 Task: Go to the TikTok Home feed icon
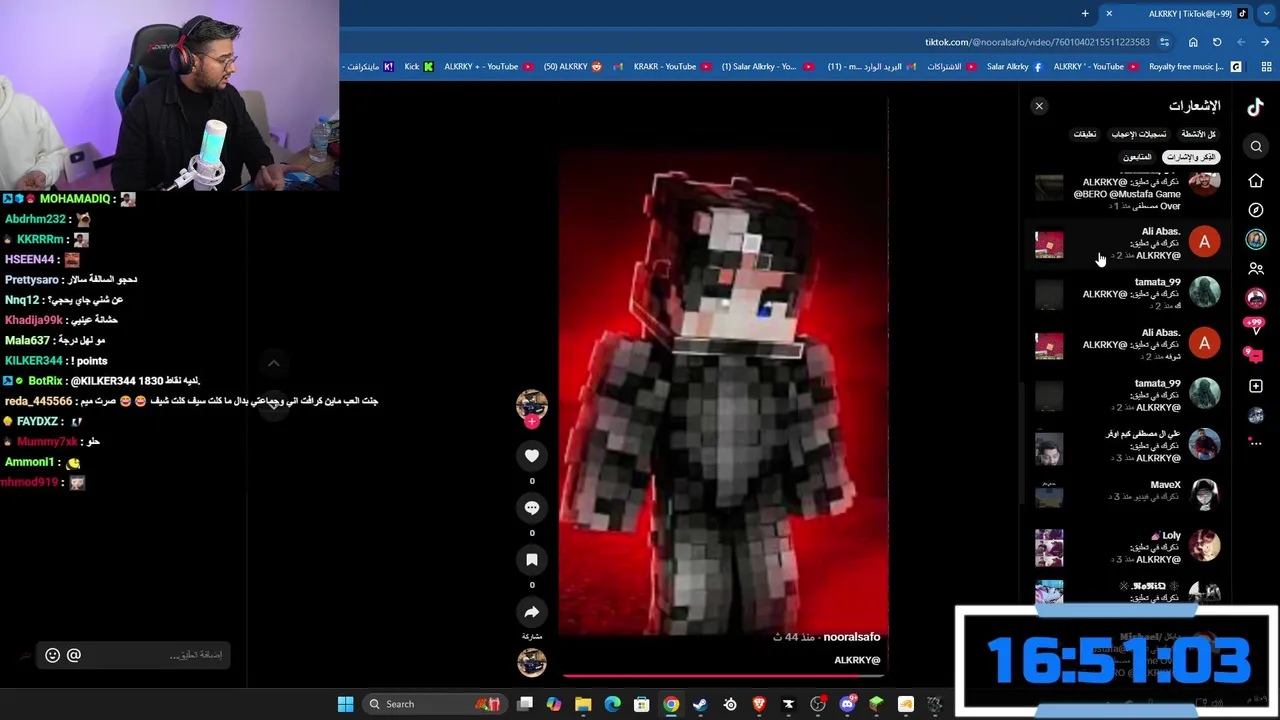pyautogui.click(x=1256, y=181)
